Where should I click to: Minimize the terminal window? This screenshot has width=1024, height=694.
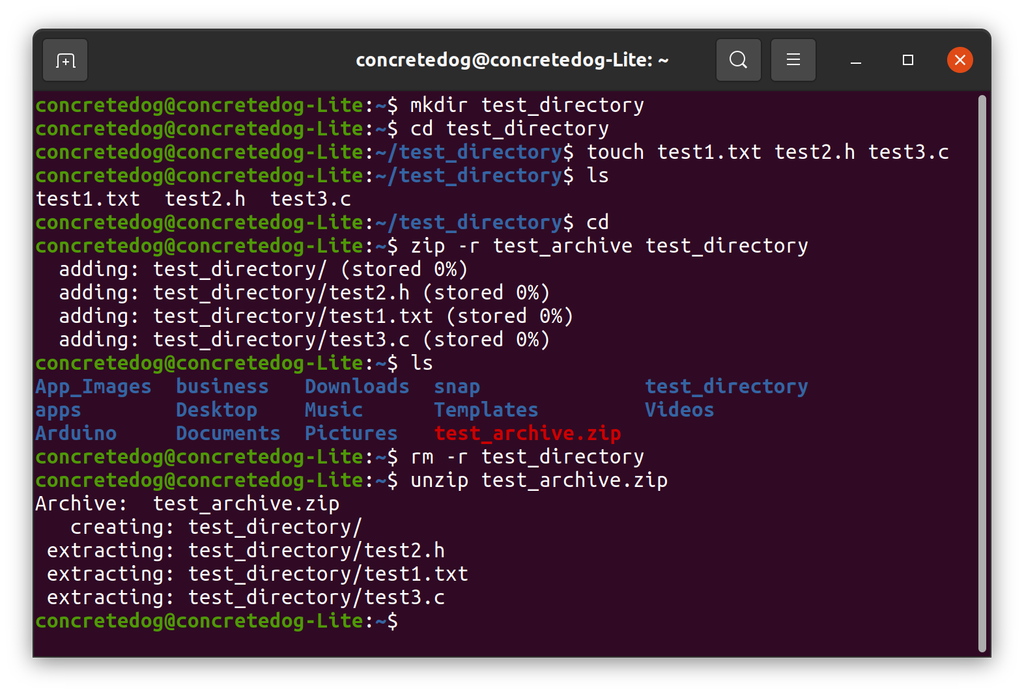855,60
